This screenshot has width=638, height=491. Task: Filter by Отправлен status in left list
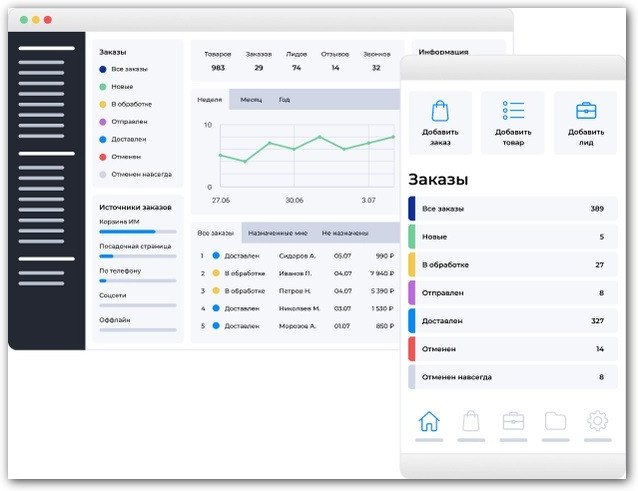click(x=128, y=122)
